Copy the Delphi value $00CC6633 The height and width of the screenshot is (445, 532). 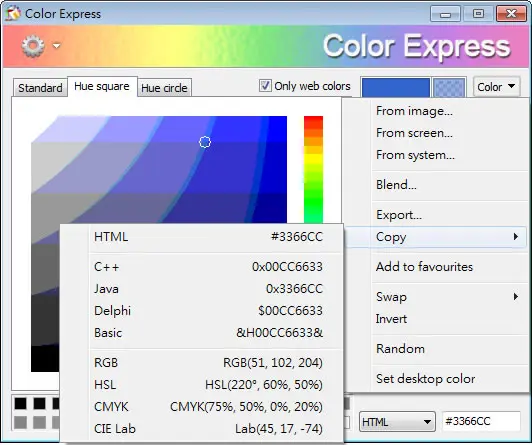click(202, 311)
